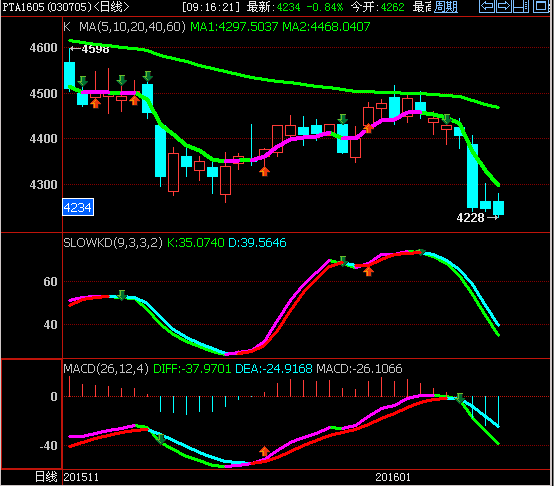Click the SLOWKD(9,3,3,2) indicator label
Screen dimensions: 554x486
113,243
